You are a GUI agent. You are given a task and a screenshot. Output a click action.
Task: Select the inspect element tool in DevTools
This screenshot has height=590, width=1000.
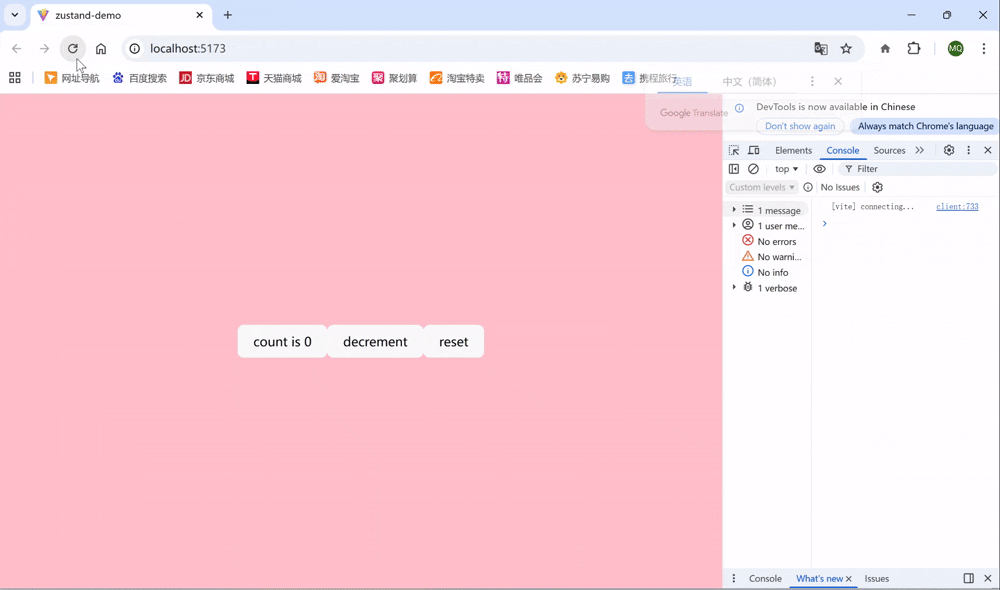(733, 149)
